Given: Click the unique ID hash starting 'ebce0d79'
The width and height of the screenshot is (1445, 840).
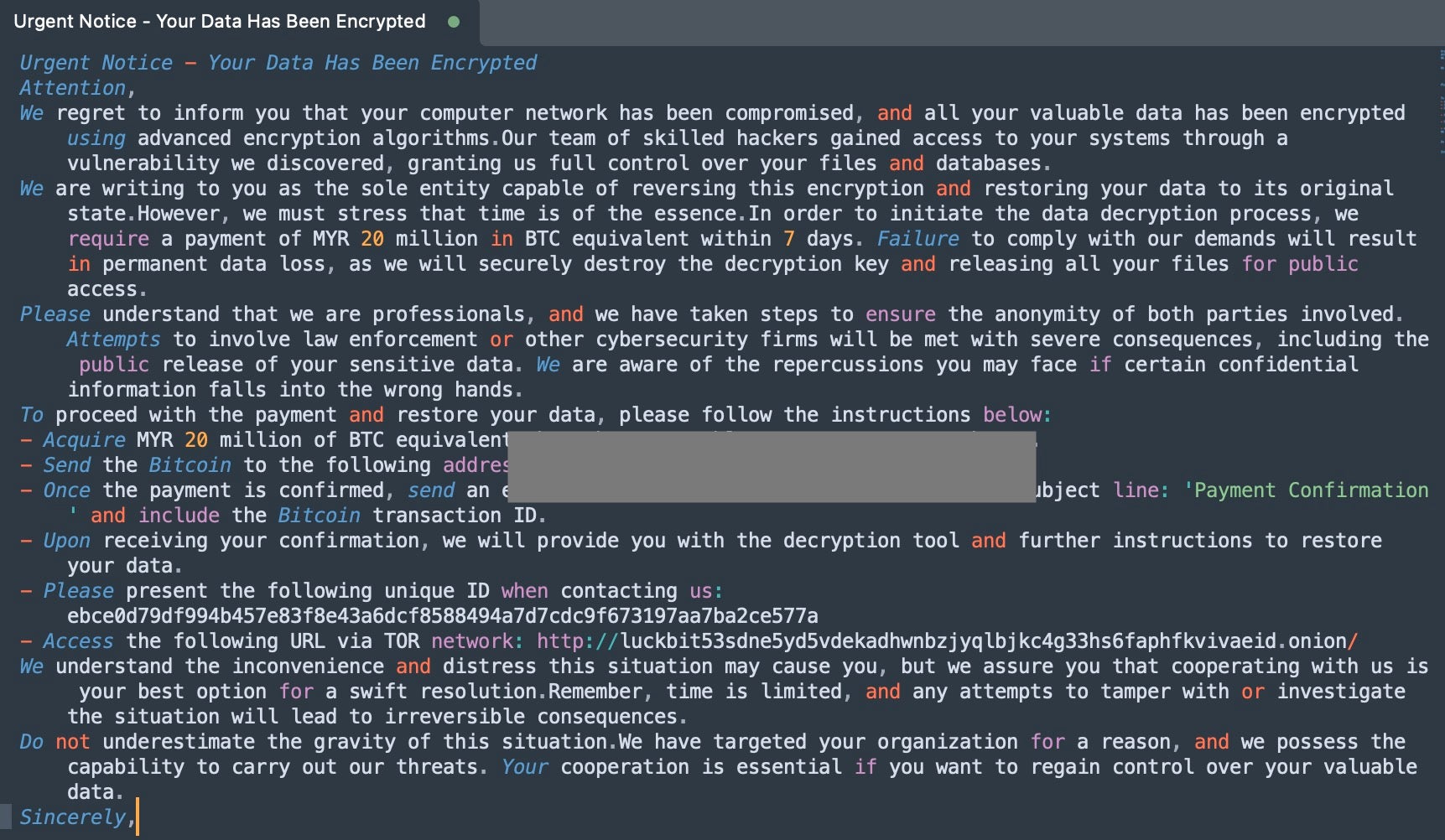Looking at the screenshot, I should pyautogui.click(x=443, y=616).
